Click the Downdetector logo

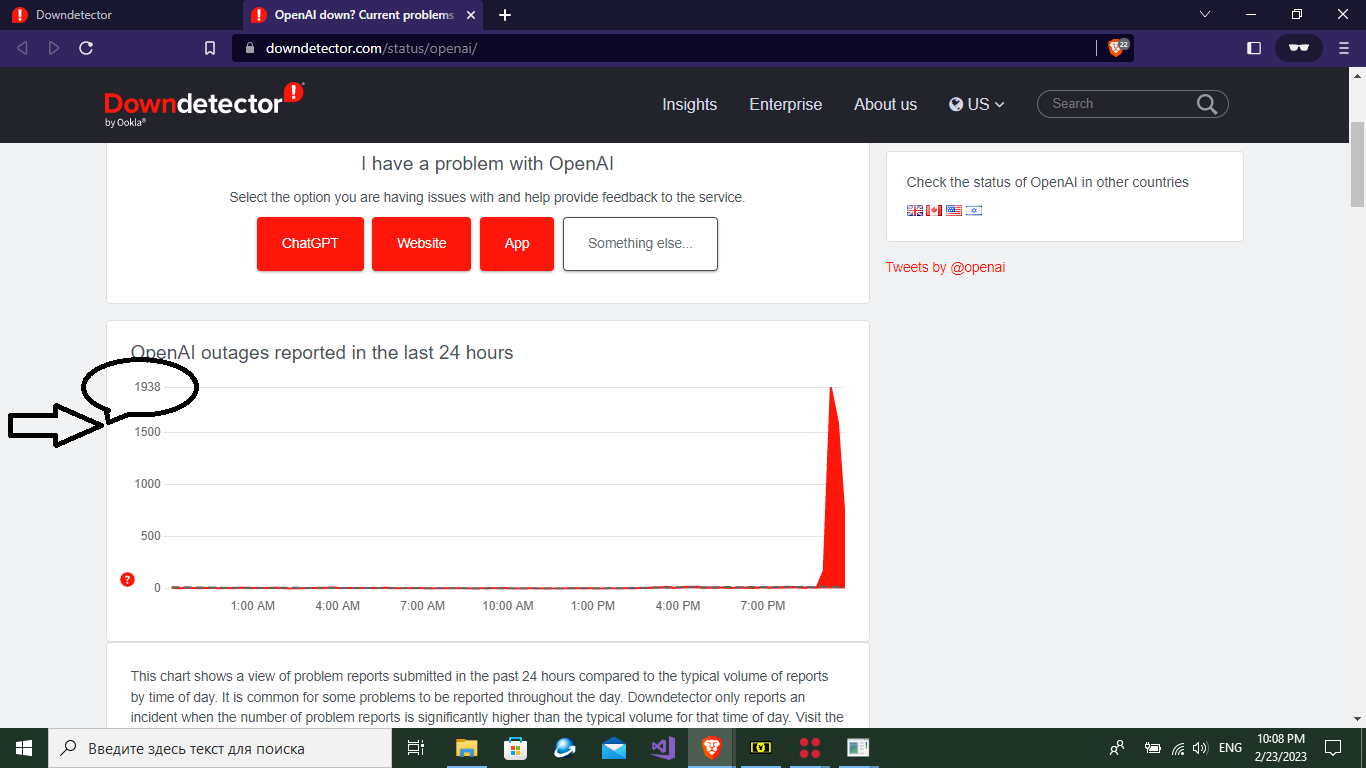[x=204, y=104]
